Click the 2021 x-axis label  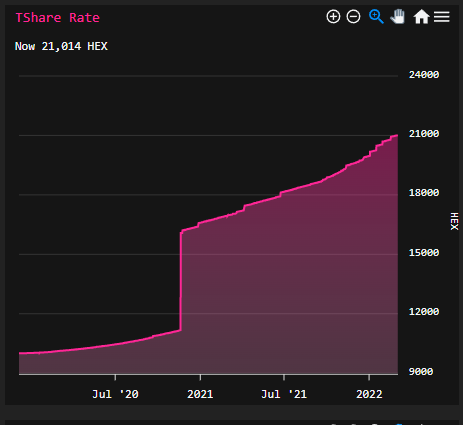[200, 394]
